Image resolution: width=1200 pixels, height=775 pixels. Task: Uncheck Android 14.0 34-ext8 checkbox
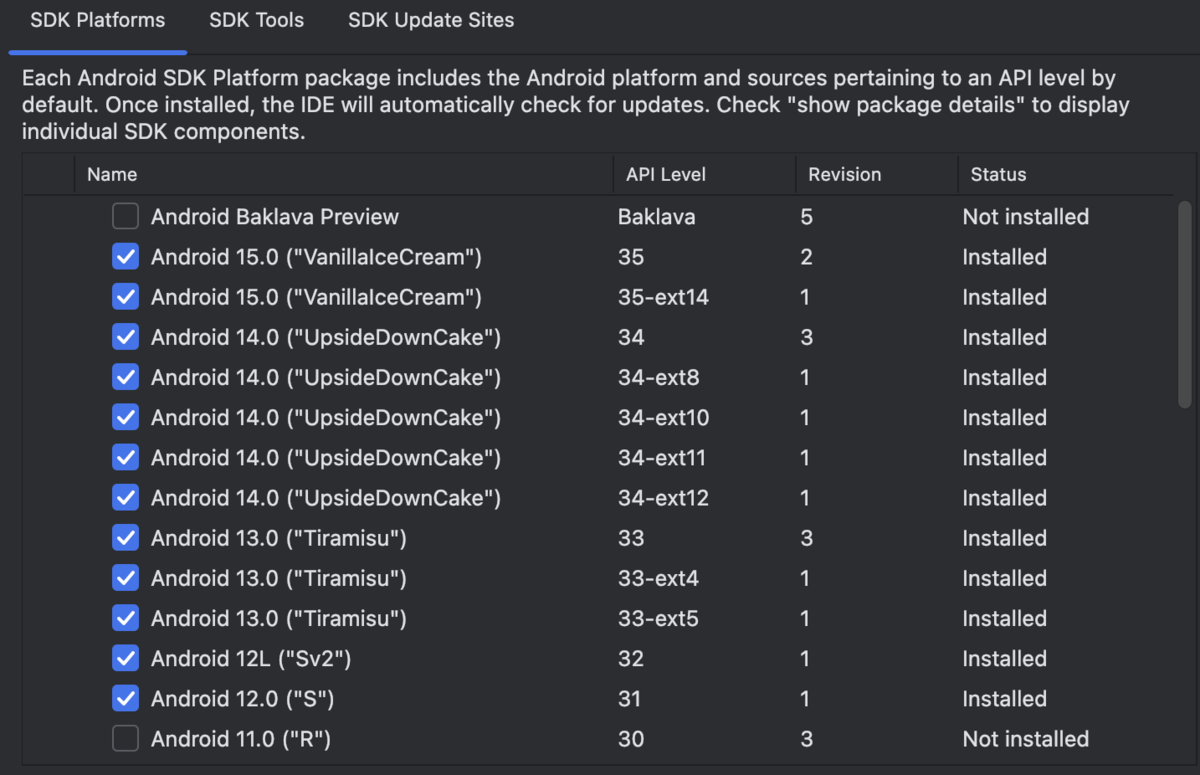point(125,377)
